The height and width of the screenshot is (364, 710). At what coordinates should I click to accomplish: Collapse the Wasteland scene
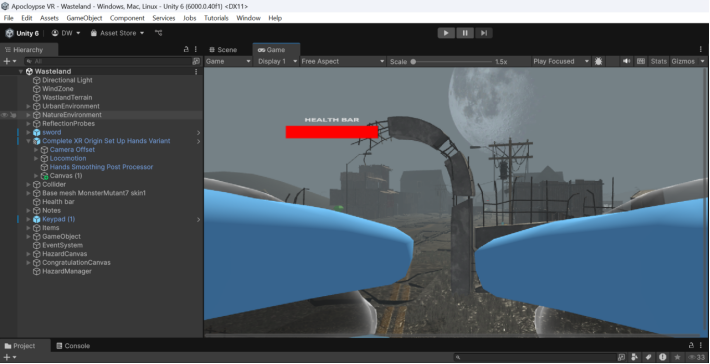point(21,72)
